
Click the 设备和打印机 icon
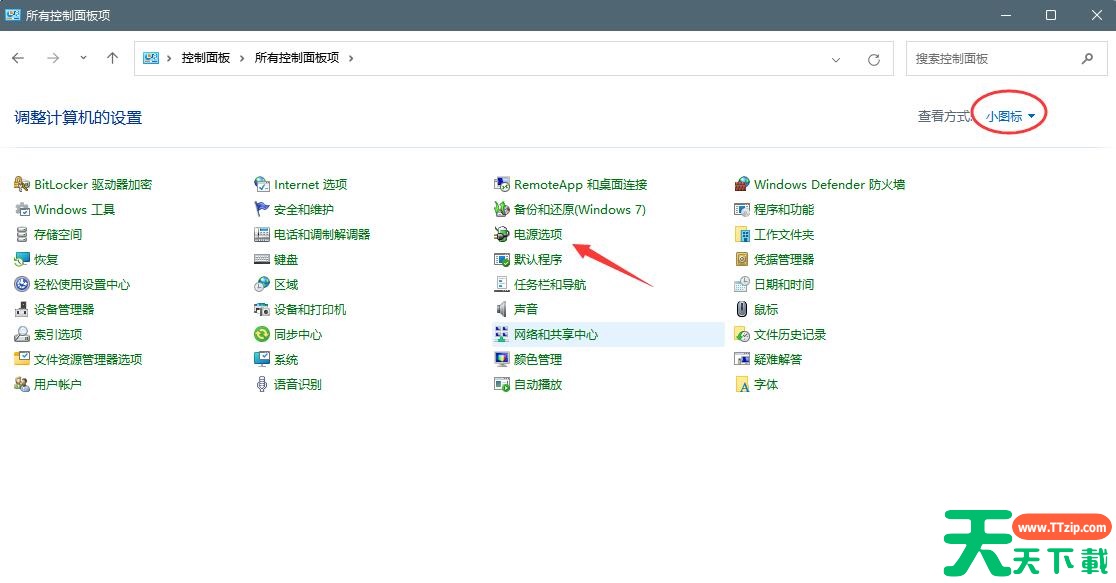pyautogui.click(x=262, y=309)
